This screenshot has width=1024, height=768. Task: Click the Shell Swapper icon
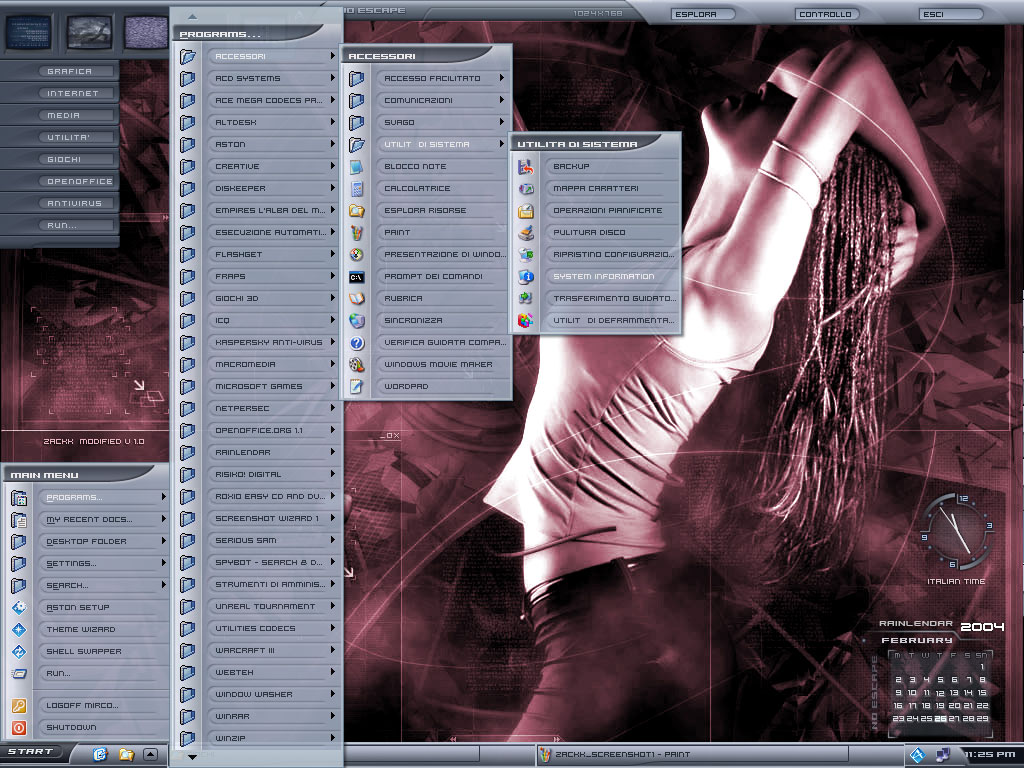19,652
